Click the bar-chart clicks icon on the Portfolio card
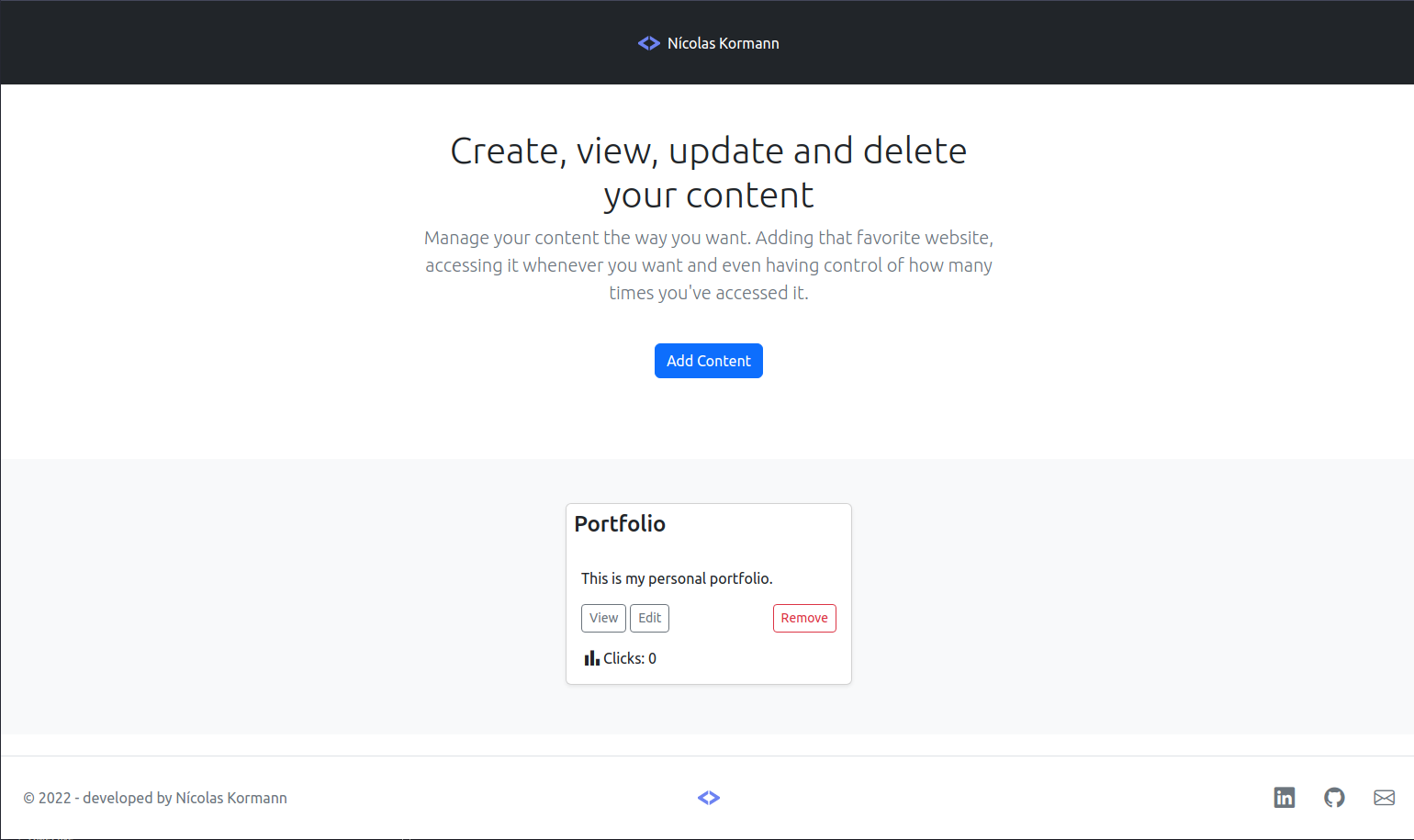 tap(591, 657)
